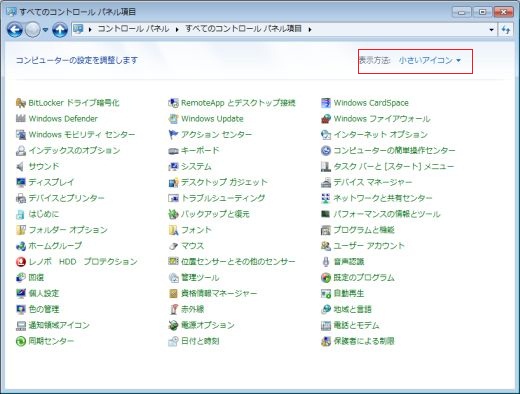Click the up-arrow navigation button
This screenshot has width=520, height=394.
point(60,30)
